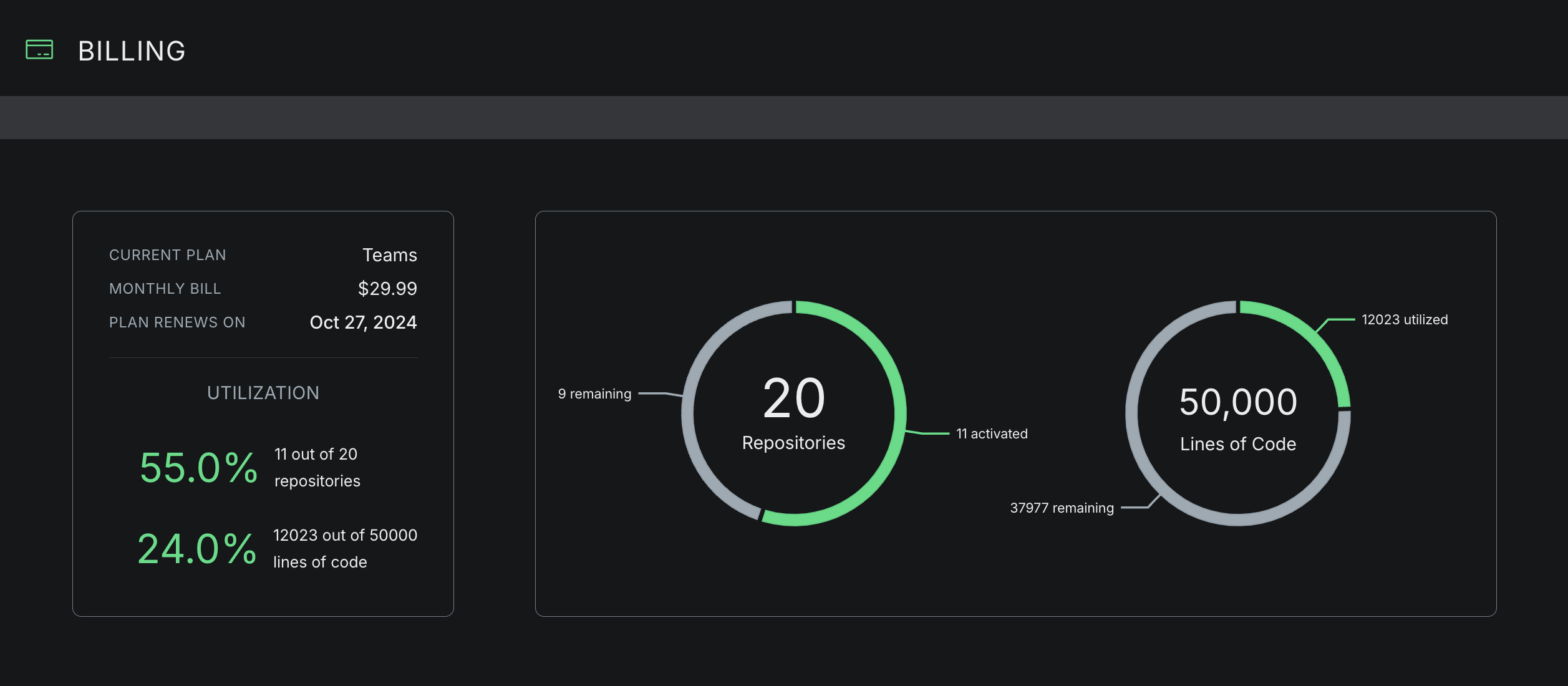Click the 55.0% repository utilization figure
Image resolution: width=1568 pixels, height=686 pixels.
point(198,468)
